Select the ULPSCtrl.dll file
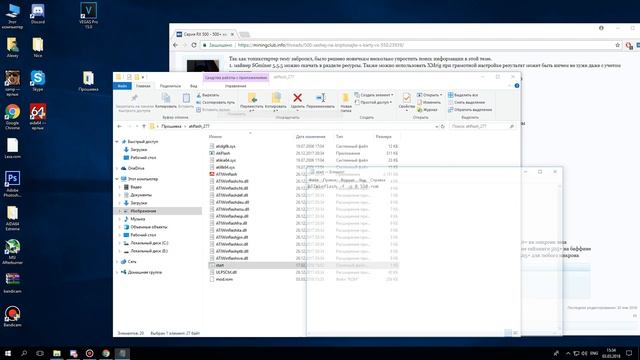 (x=223, y=272)
